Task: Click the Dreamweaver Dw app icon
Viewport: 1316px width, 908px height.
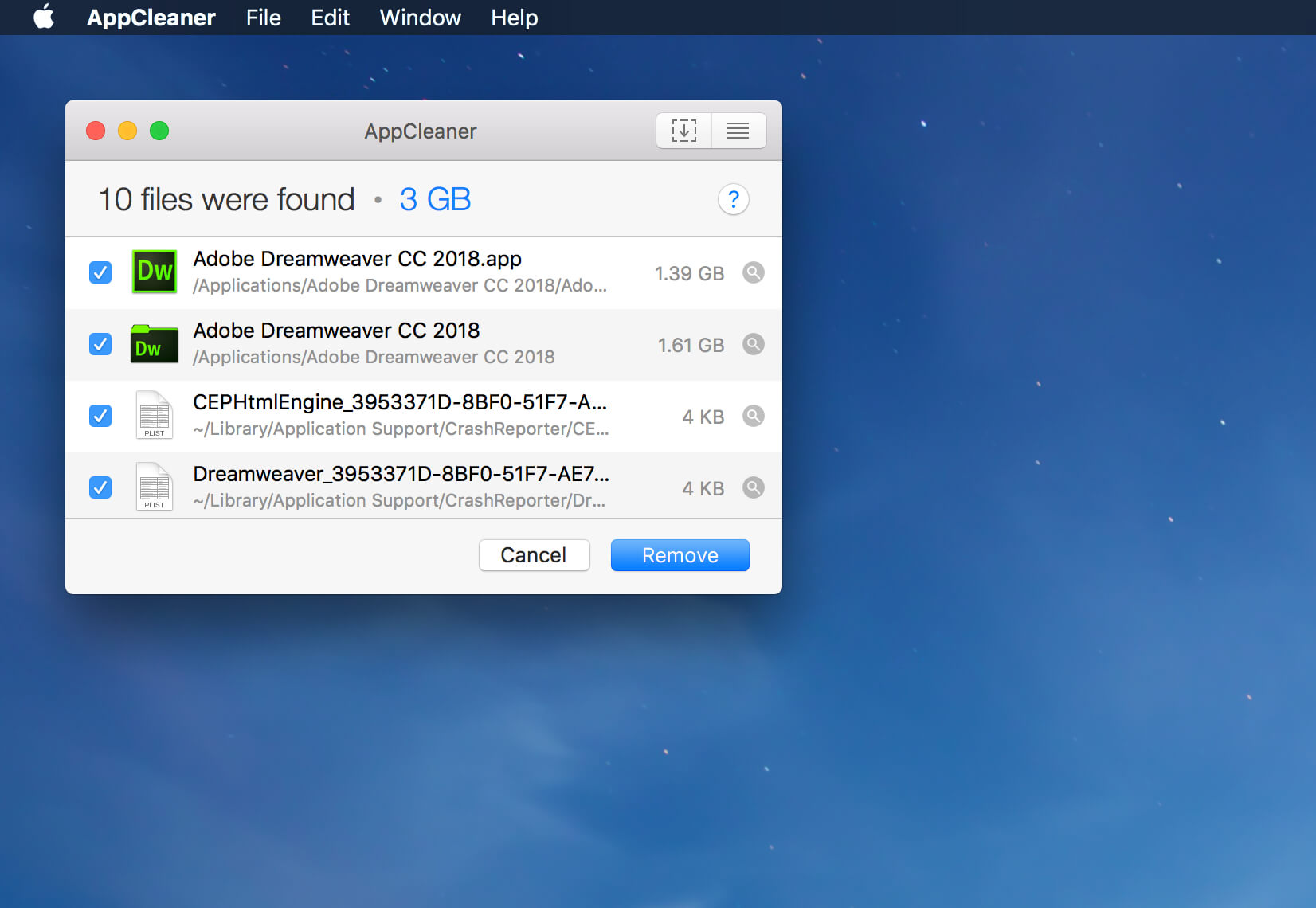Action: pos(155,272)
